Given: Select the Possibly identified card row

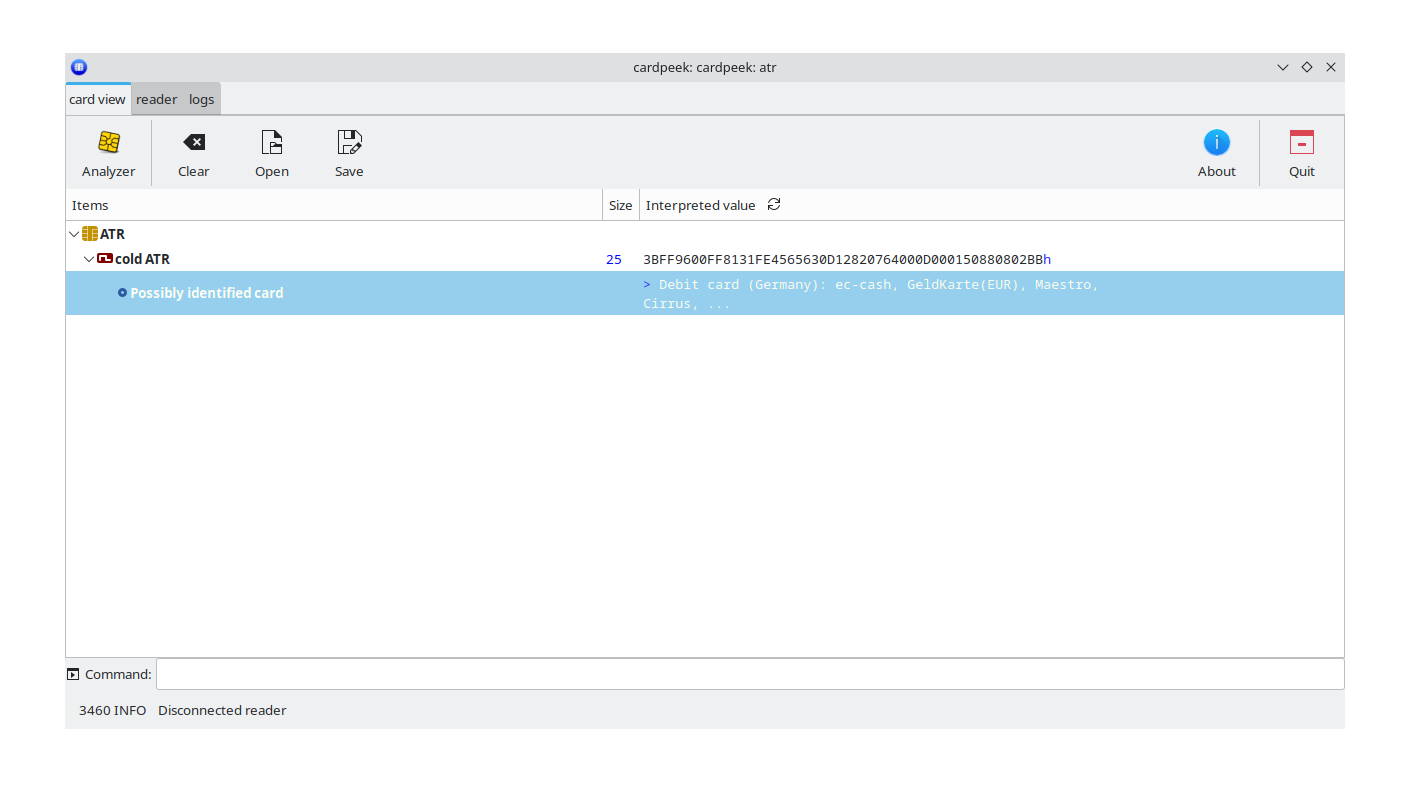Looking at the screenshot, I should point(206,293).
